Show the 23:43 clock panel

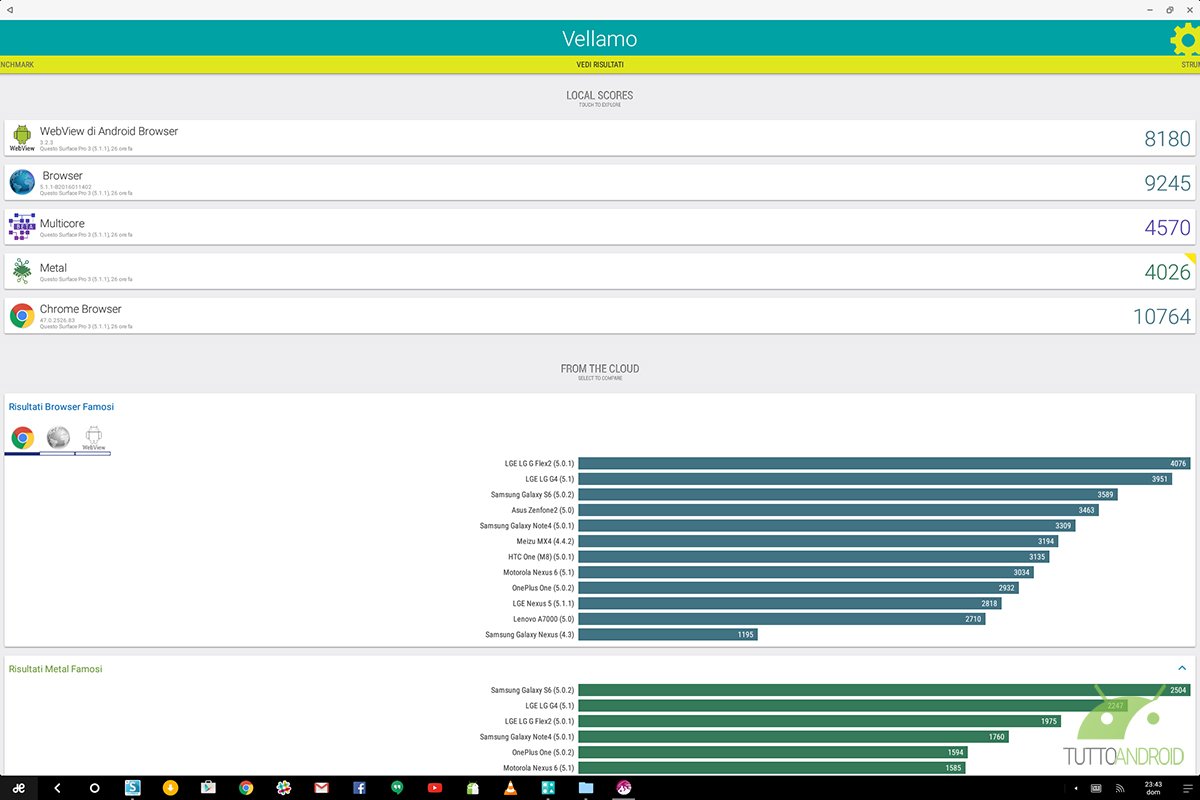tap(1153, 788)
